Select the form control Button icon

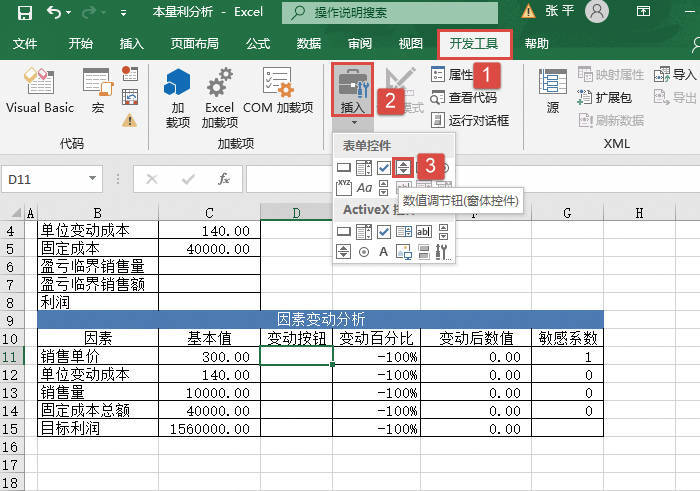(x=343, y=168)
